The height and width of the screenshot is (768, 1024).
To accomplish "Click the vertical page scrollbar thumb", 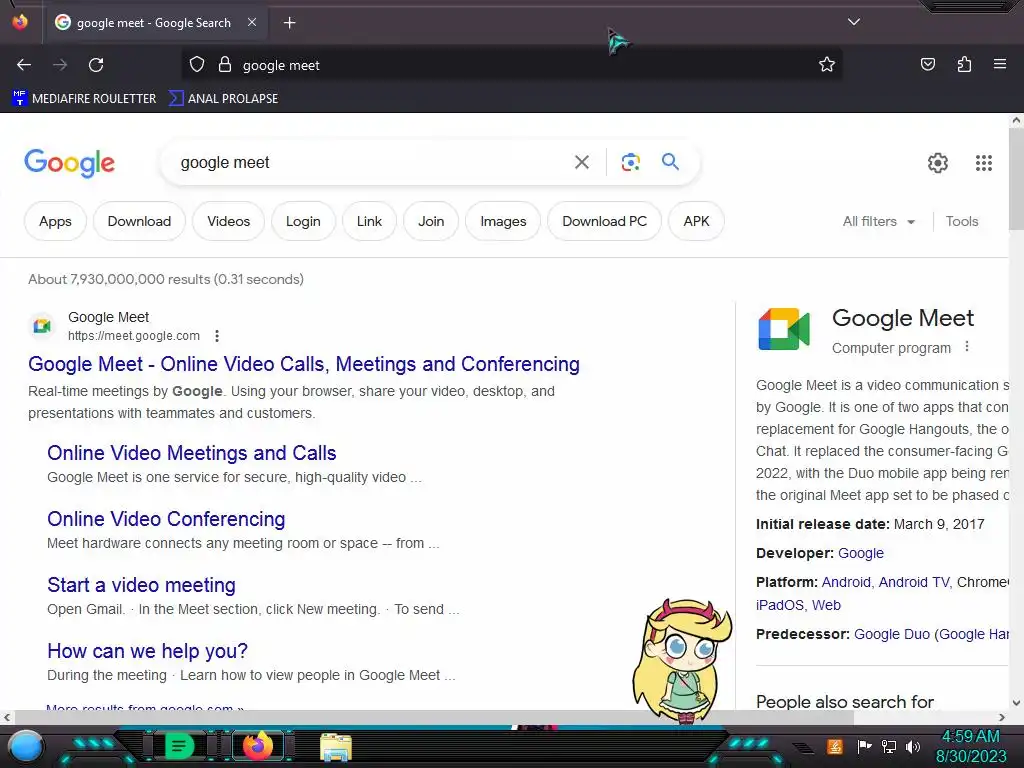I will click(1016, 178).
